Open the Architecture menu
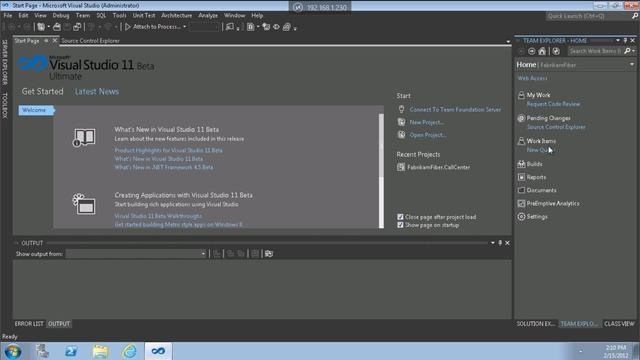The height and width of the screenshot is (360, 640). (x=176, y=16)
